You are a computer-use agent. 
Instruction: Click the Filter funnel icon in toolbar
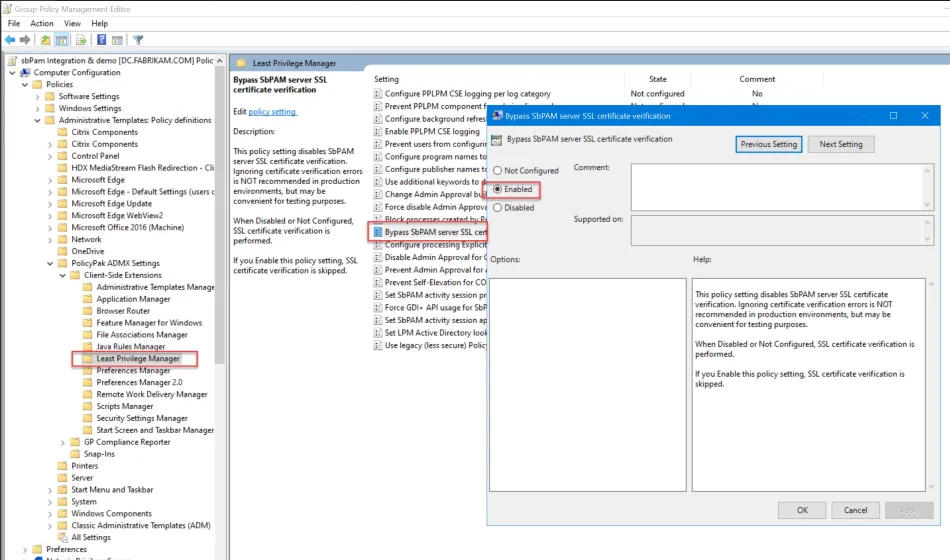point(138,40)
